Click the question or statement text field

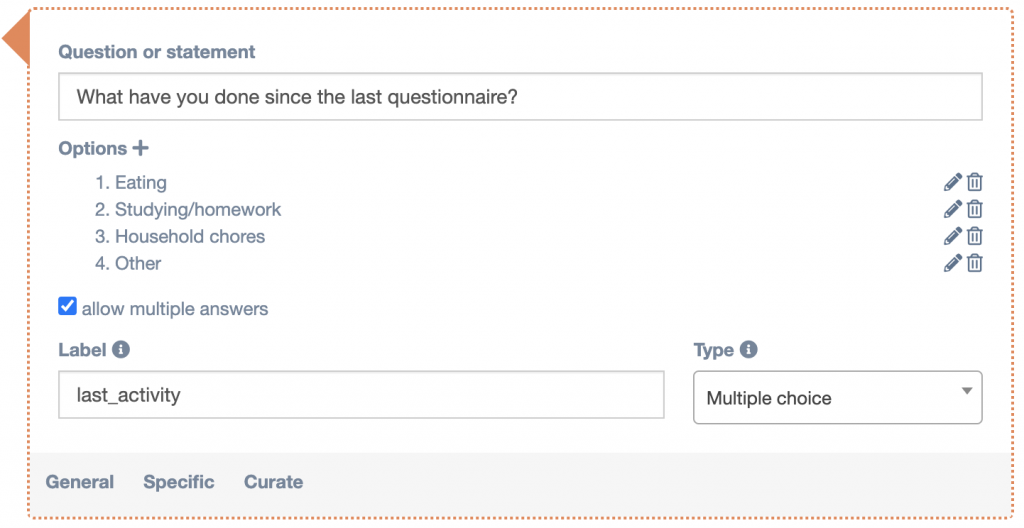click(x=520, y=98)
